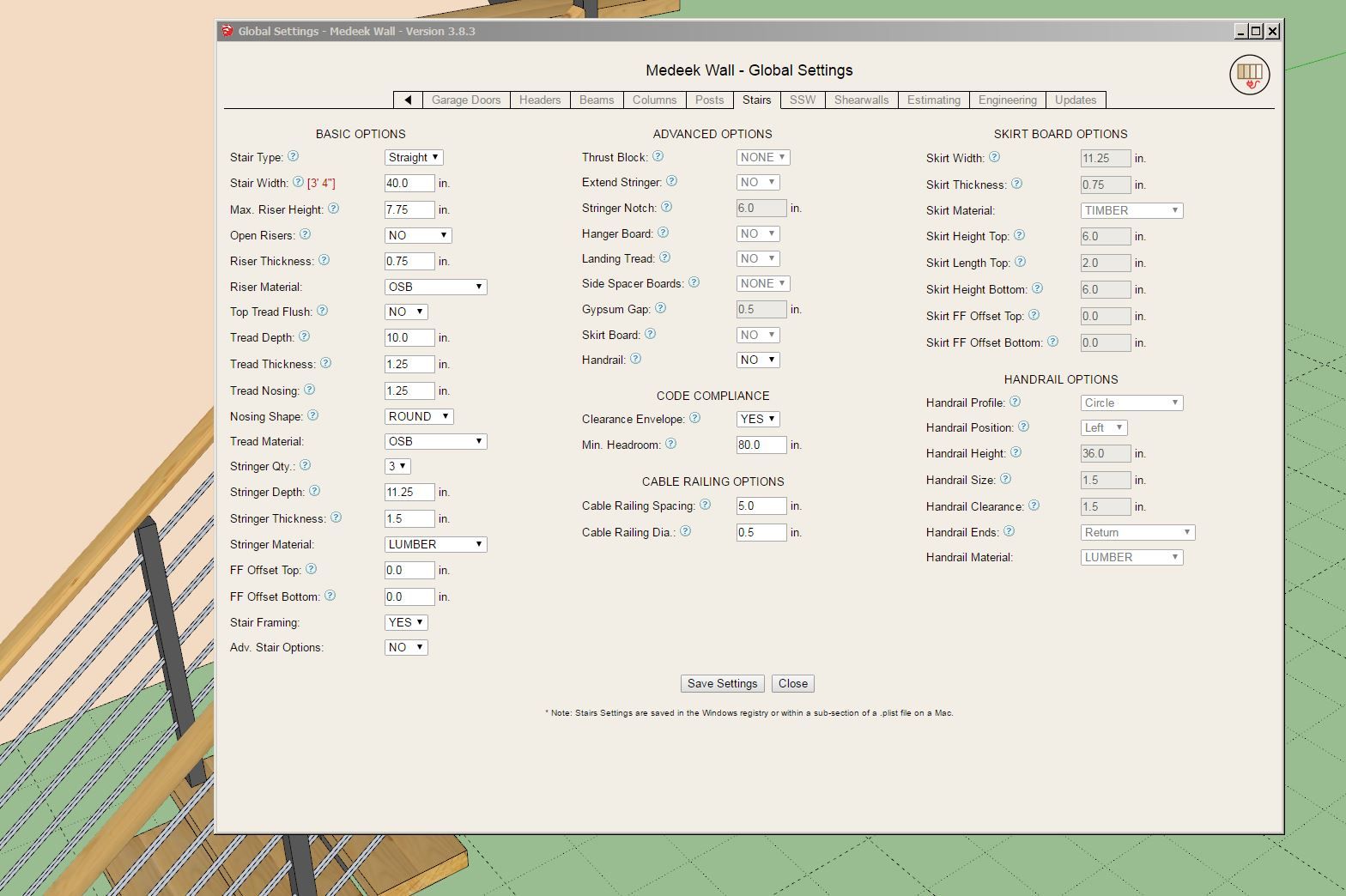Open the Estimating tab
Image resolution: width=1346 pixels, height=896 pixels.
tap(934, 100)
